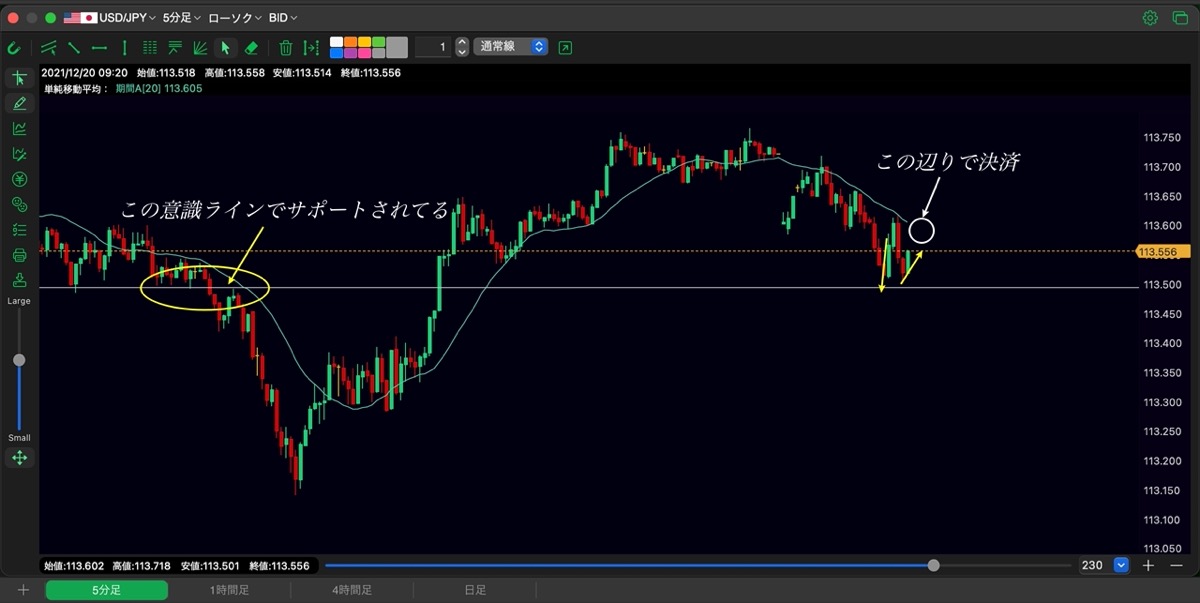The width and height of the screenshot is (1200, 603).
Task: Click the magnet snap icon in toolbar
Action: (x=14, y=47)
